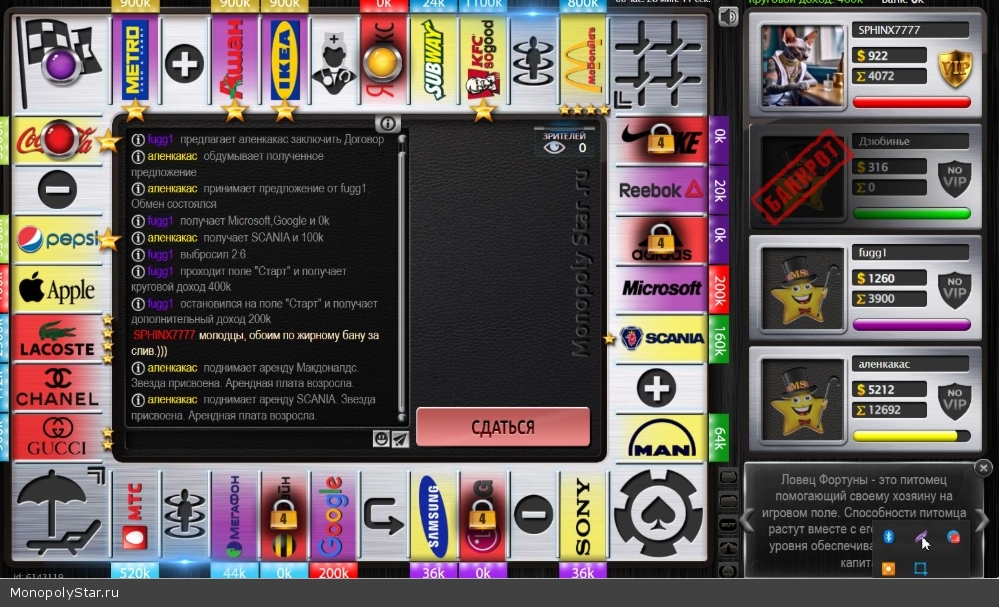Show the next tip with right arrow
Image resolution: width=999 pixels, height=607 pixels.
click(x=983, y=521)
